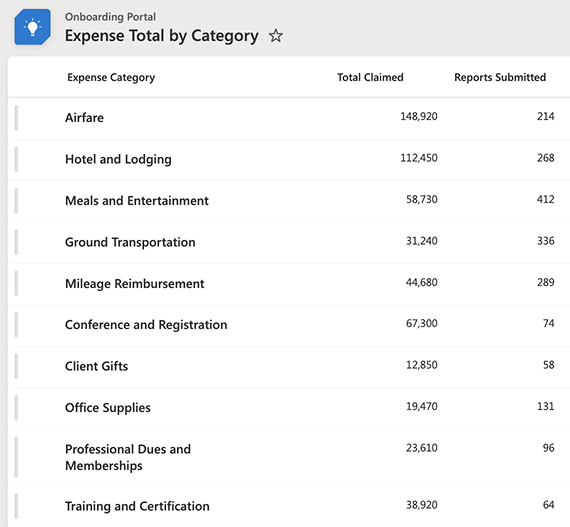The width and height of the screenshot is (570, 527).
Task: Select Meals and Entertainment category
Action: tap(137, 200)
